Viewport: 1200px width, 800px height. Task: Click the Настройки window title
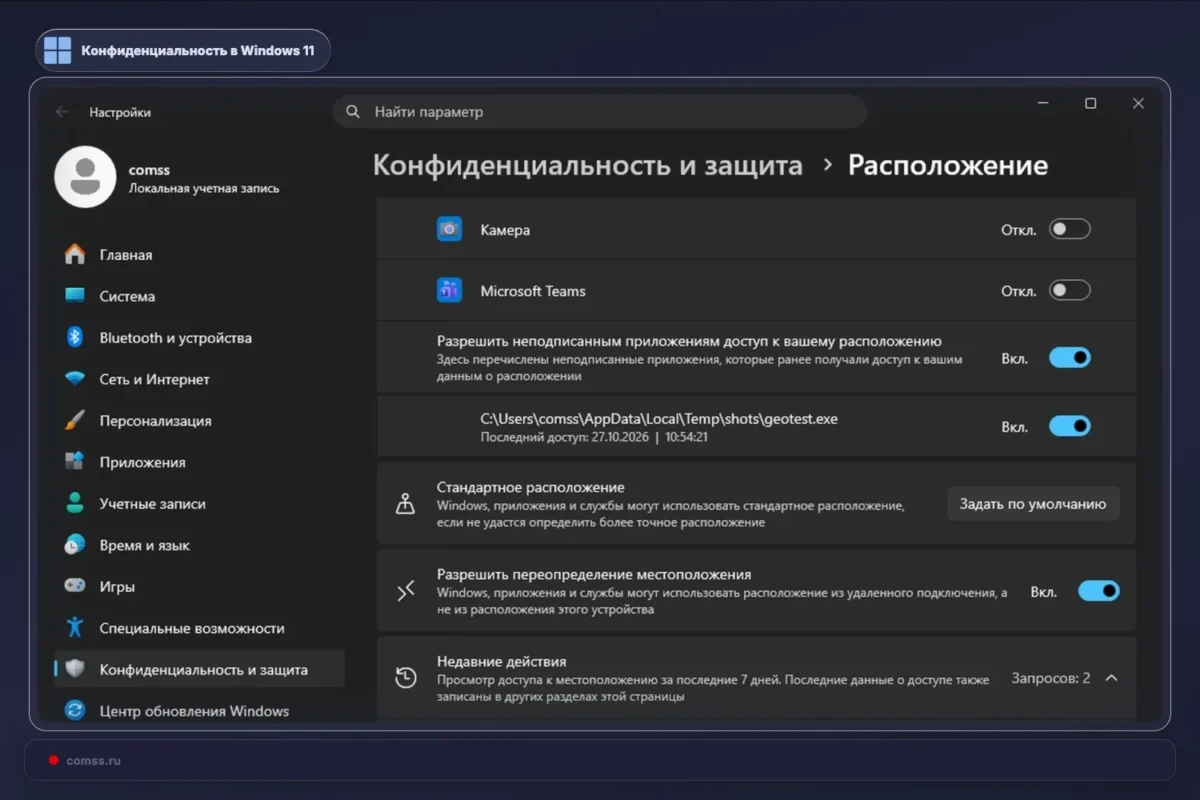click(x=120, y=112)
